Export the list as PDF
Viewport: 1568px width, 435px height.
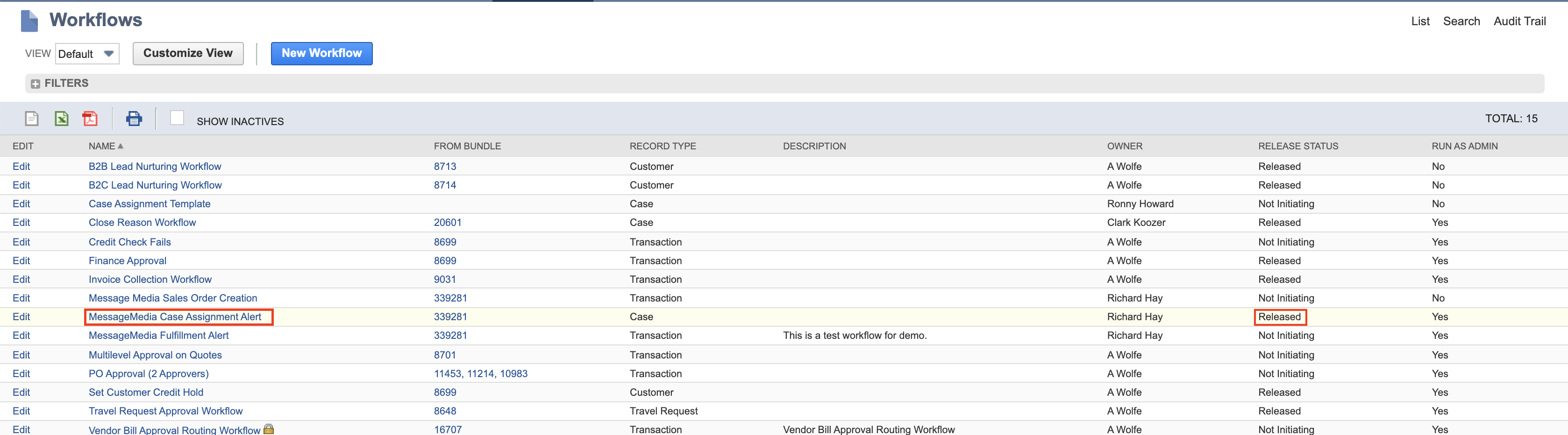coord(90,119)
